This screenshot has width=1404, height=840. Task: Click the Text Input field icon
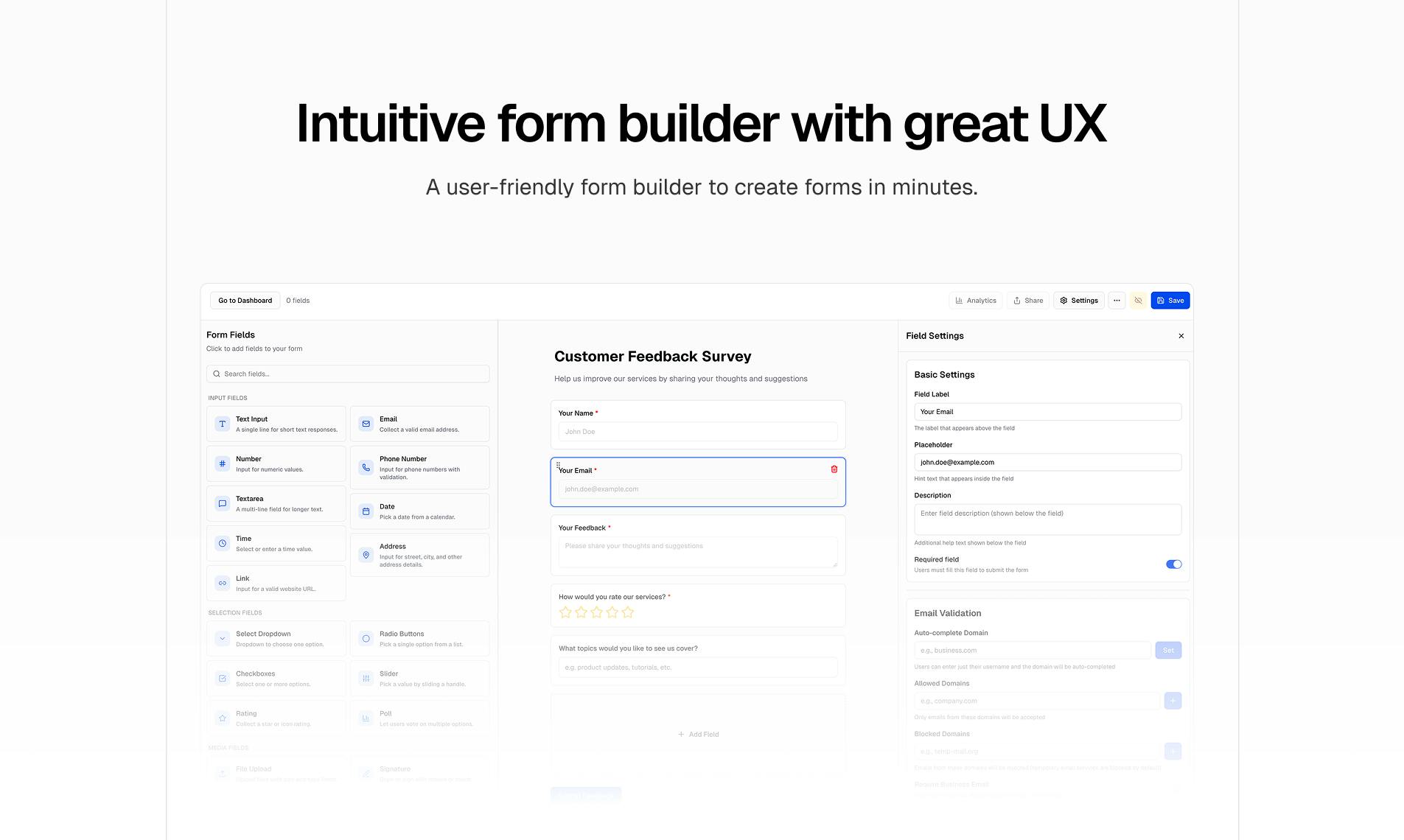[x=222, y=424]
